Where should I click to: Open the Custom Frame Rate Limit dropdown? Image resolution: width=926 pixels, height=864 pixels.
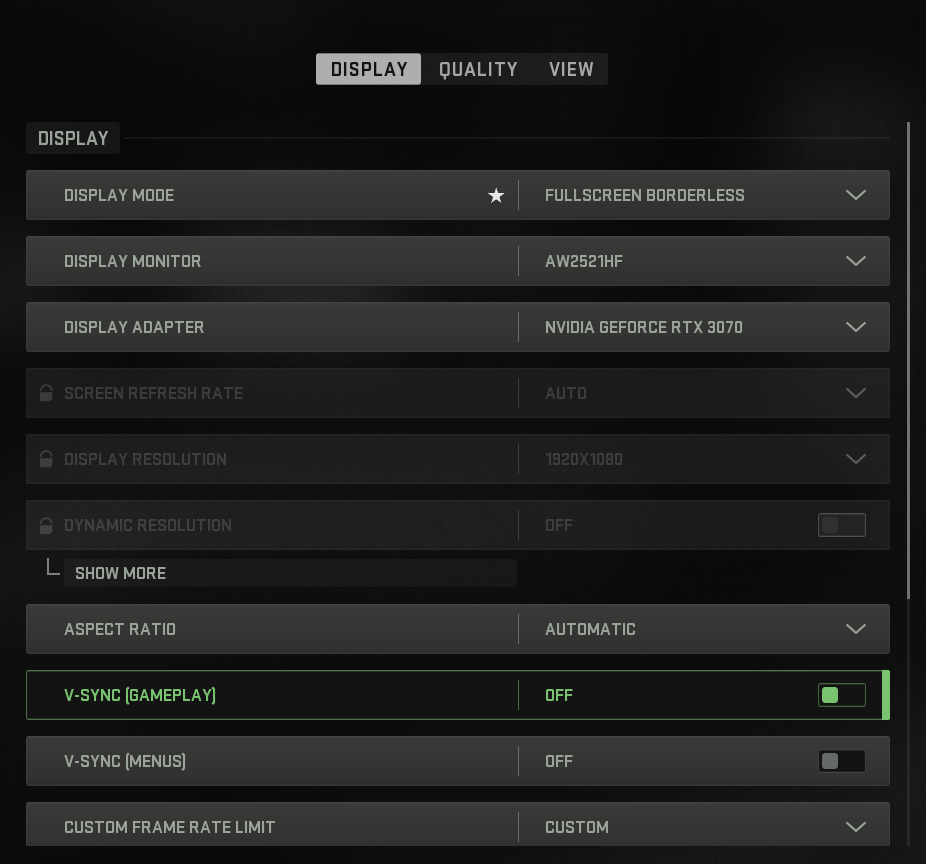point(856,827)
